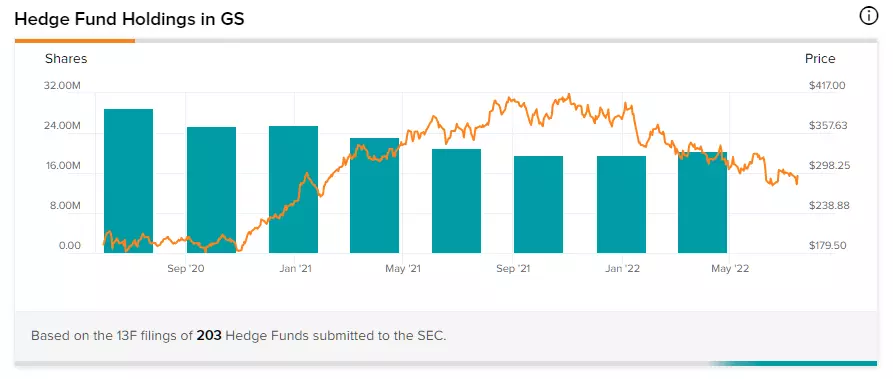Select the bar above Sep '20 label
This screenshot has width=893, height=379.
tap(211, 190)
